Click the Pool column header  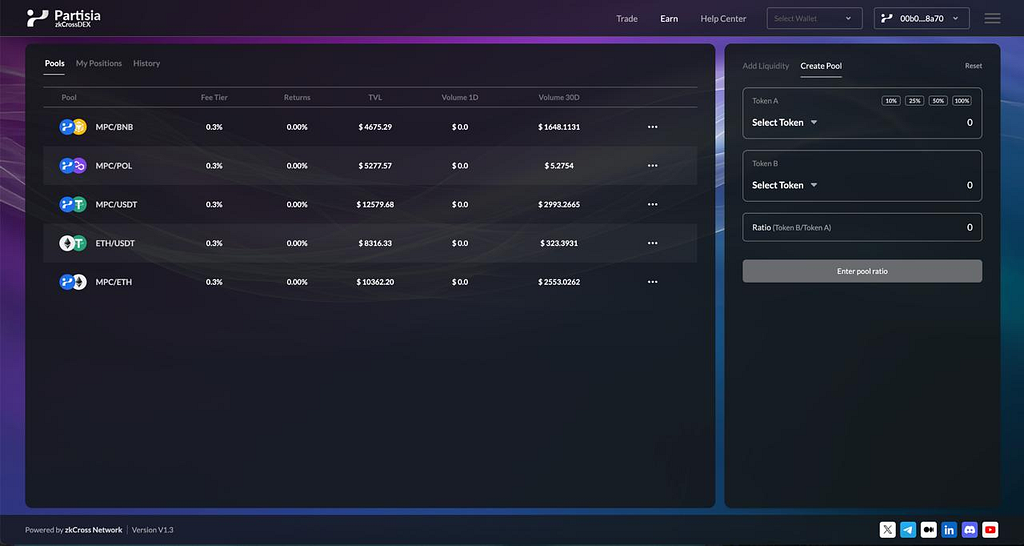69,97
